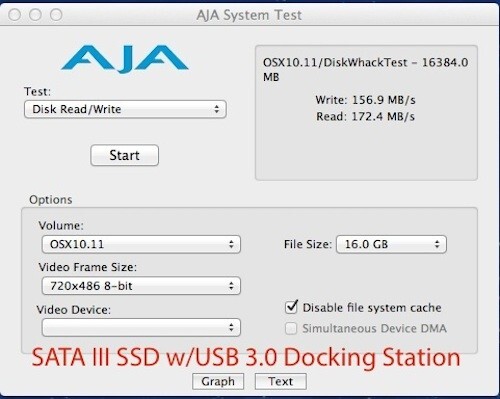
Task: Click the Read: 172.4 MB/s result
Action: coord(365,116)
